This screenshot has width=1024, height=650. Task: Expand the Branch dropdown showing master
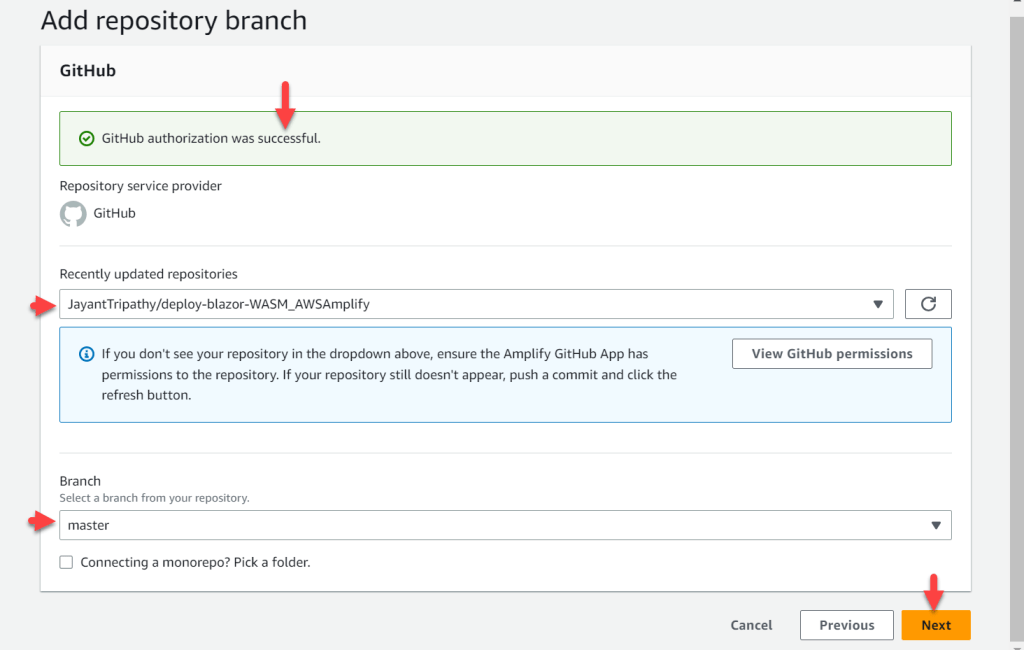click(505, 525)
